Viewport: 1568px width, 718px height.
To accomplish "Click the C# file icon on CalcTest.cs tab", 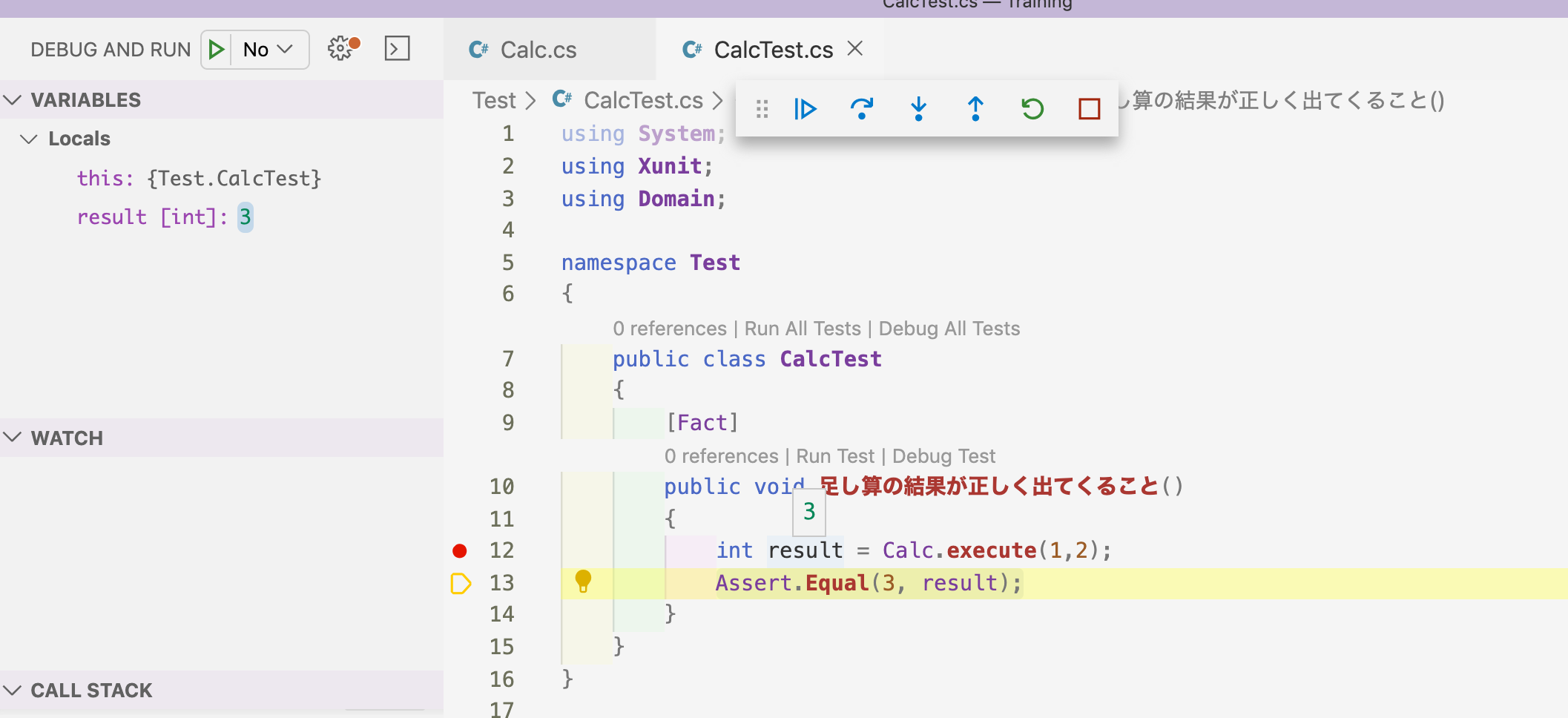I will pyautogui.click(x=692, y=50).
